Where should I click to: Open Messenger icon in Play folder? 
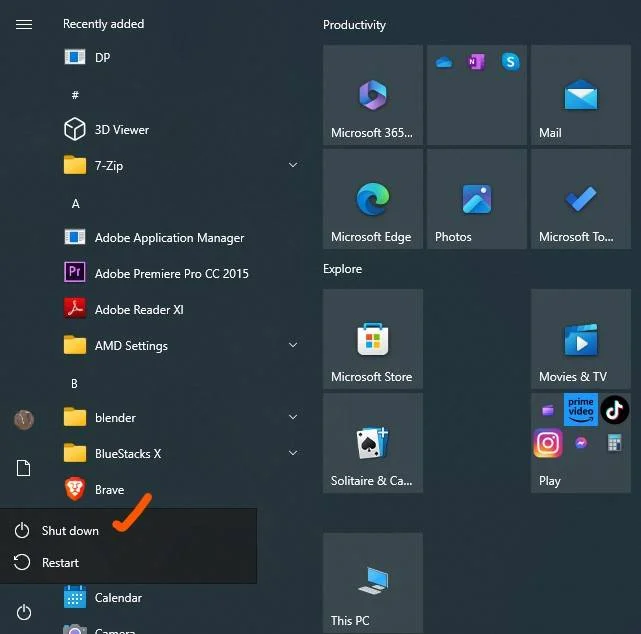(581, 443)
